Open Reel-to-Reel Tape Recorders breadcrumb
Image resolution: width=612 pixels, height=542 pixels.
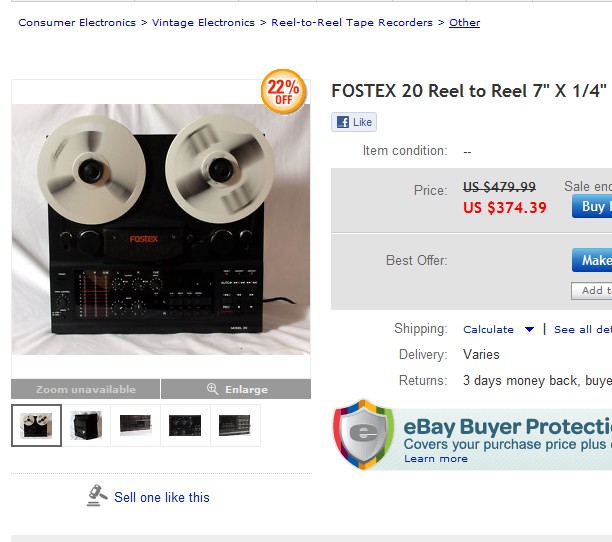click(352, 22)
